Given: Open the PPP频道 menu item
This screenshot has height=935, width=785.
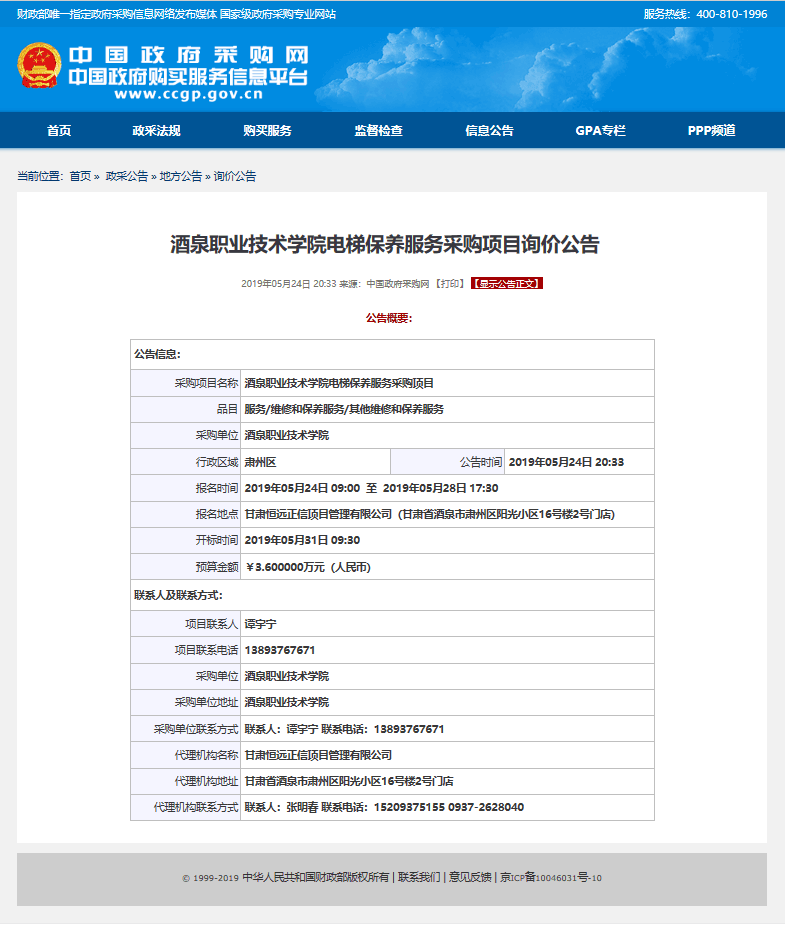Looking at the screenshot, I should [711, 131].
